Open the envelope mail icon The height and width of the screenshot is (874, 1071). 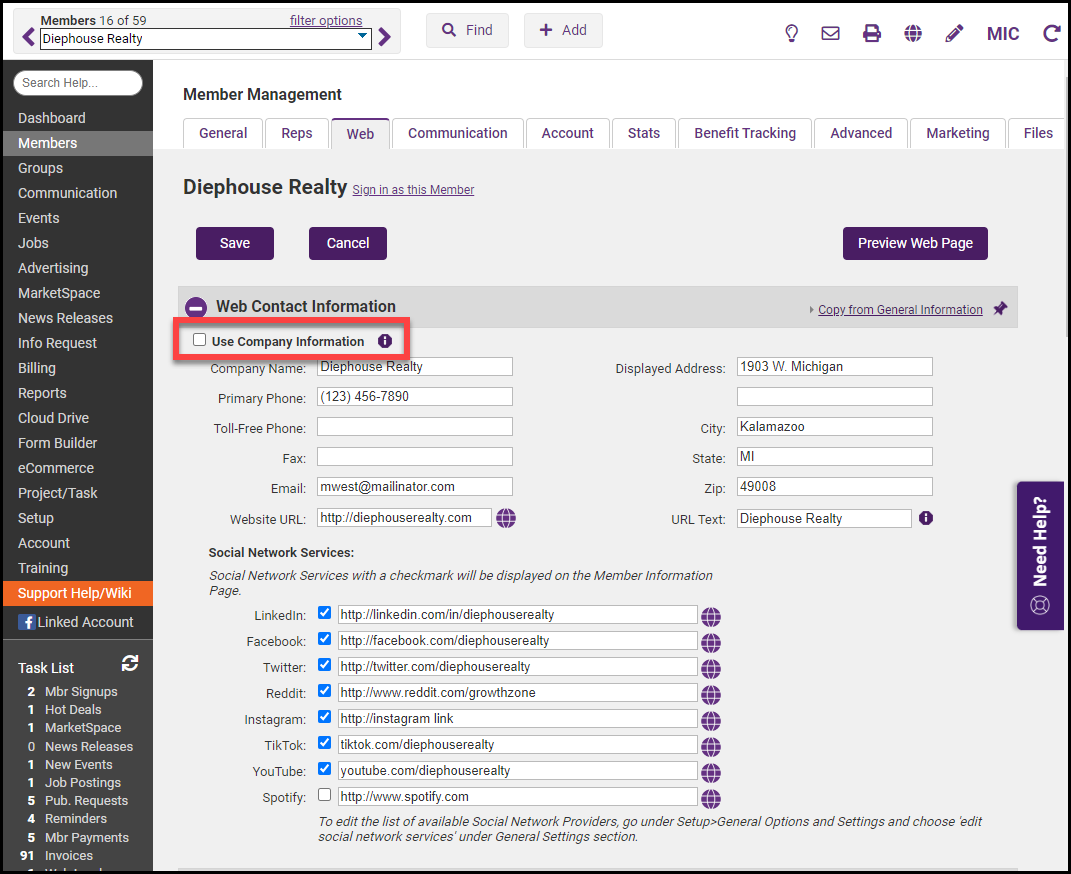(x=830, y=33)
